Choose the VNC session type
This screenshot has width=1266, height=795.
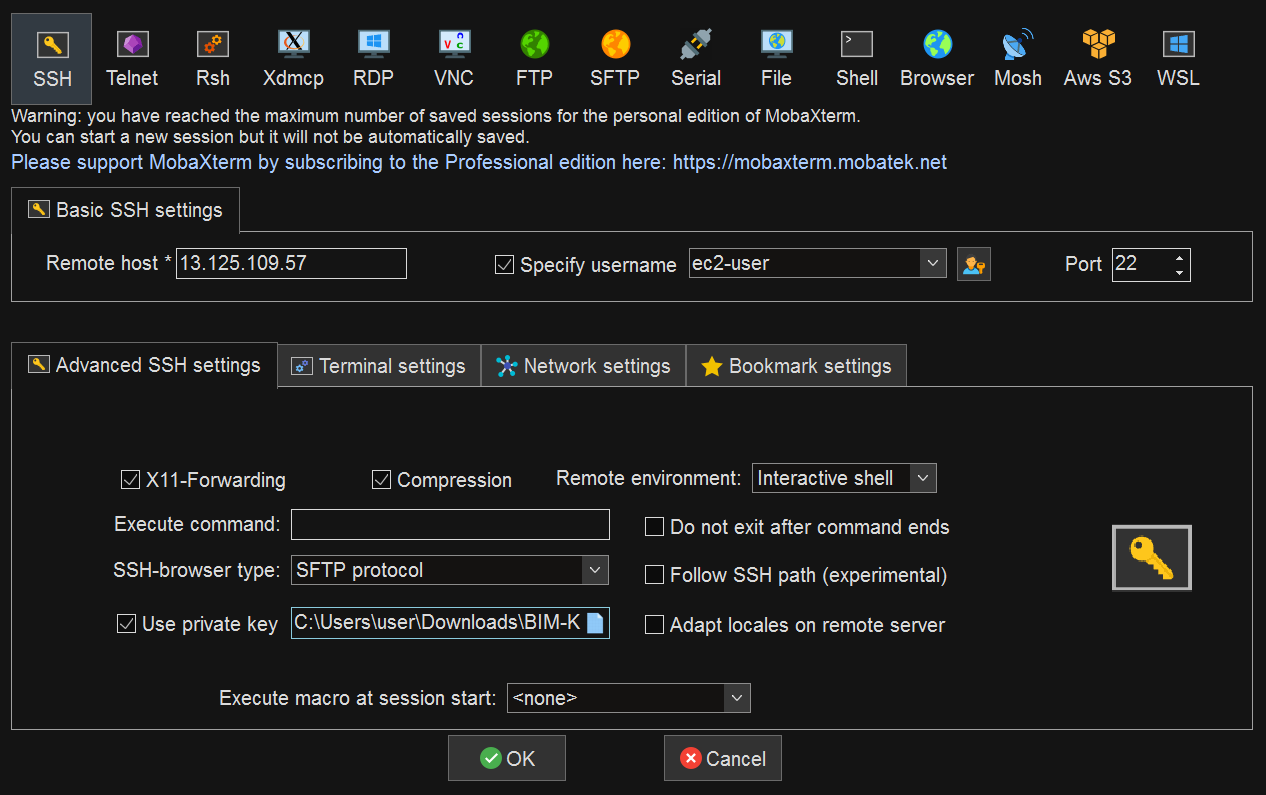coord(454,59)
